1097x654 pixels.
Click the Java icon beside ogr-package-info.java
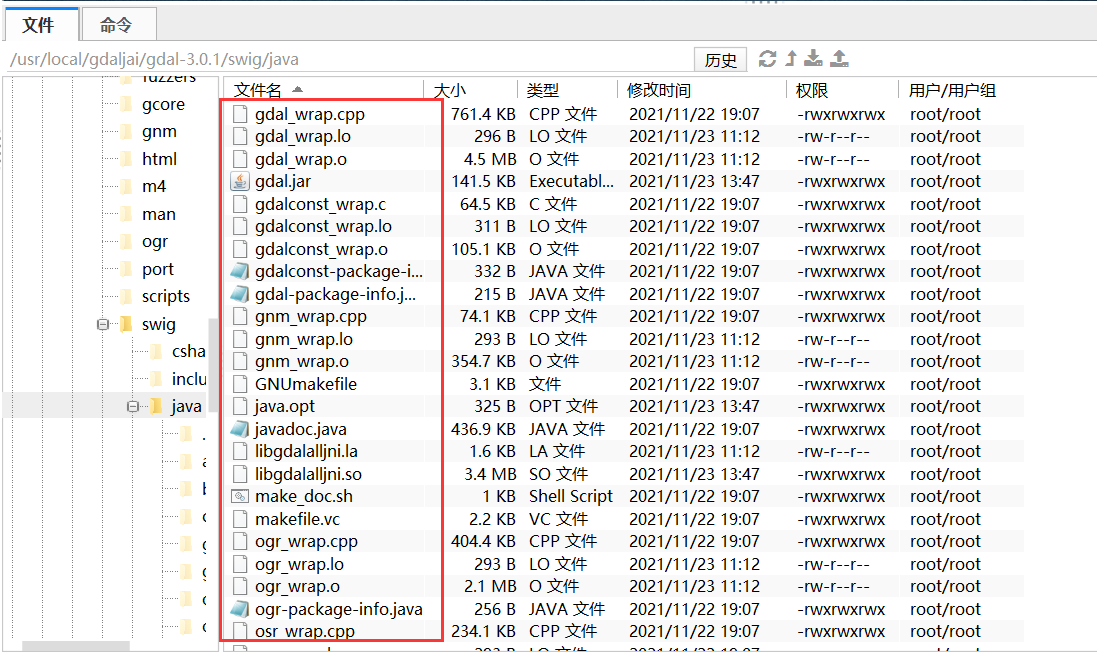[239, 608]
